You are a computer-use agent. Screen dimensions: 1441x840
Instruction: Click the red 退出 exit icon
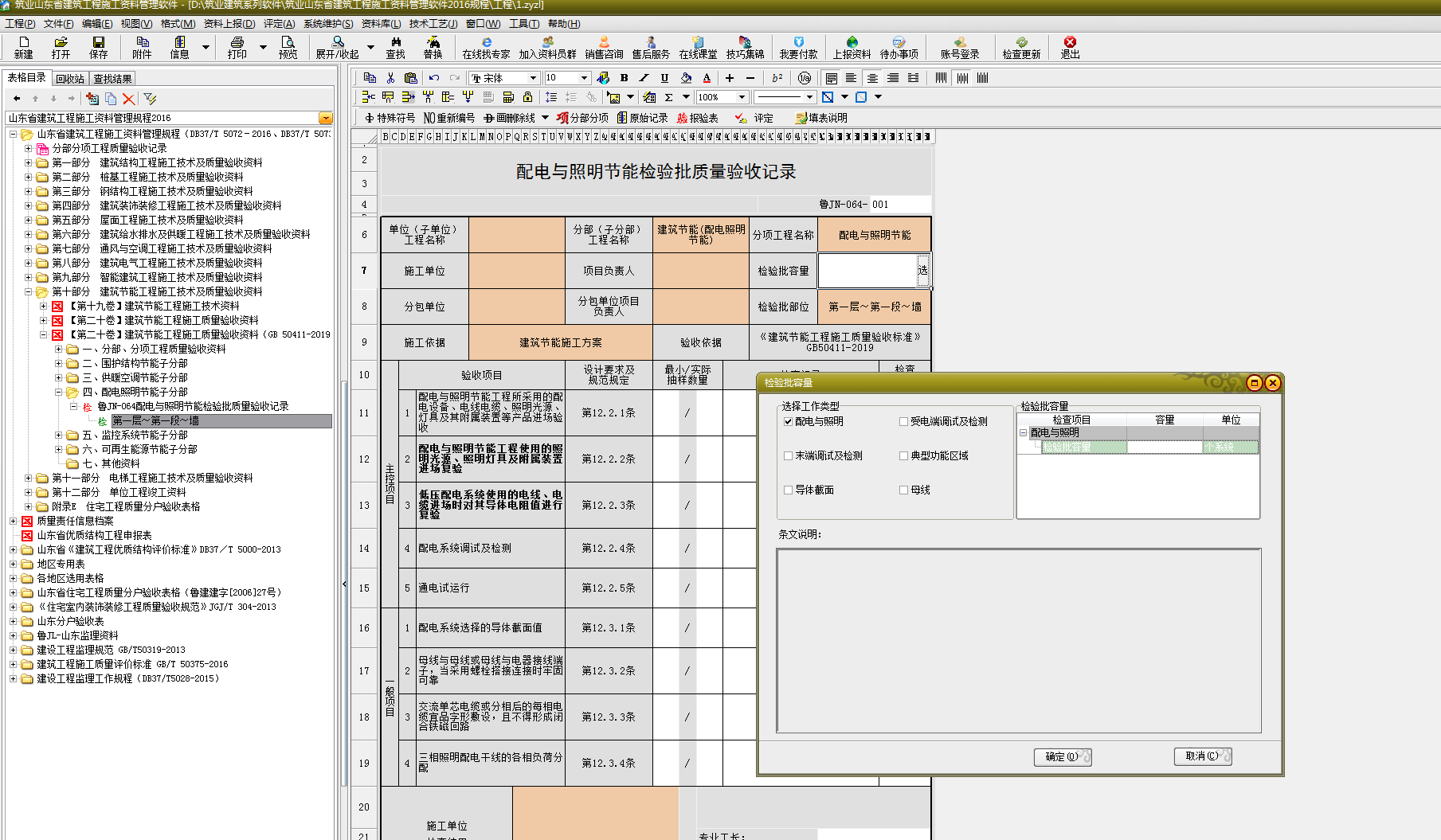coord(1070,47)
